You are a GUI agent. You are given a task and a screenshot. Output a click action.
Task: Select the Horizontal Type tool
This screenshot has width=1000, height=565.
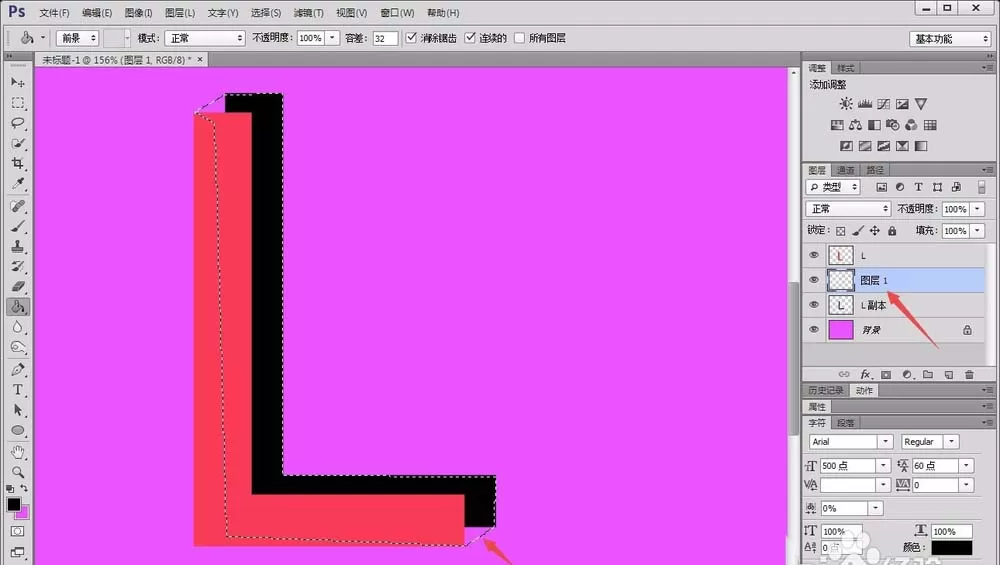(x=18, y=390)
